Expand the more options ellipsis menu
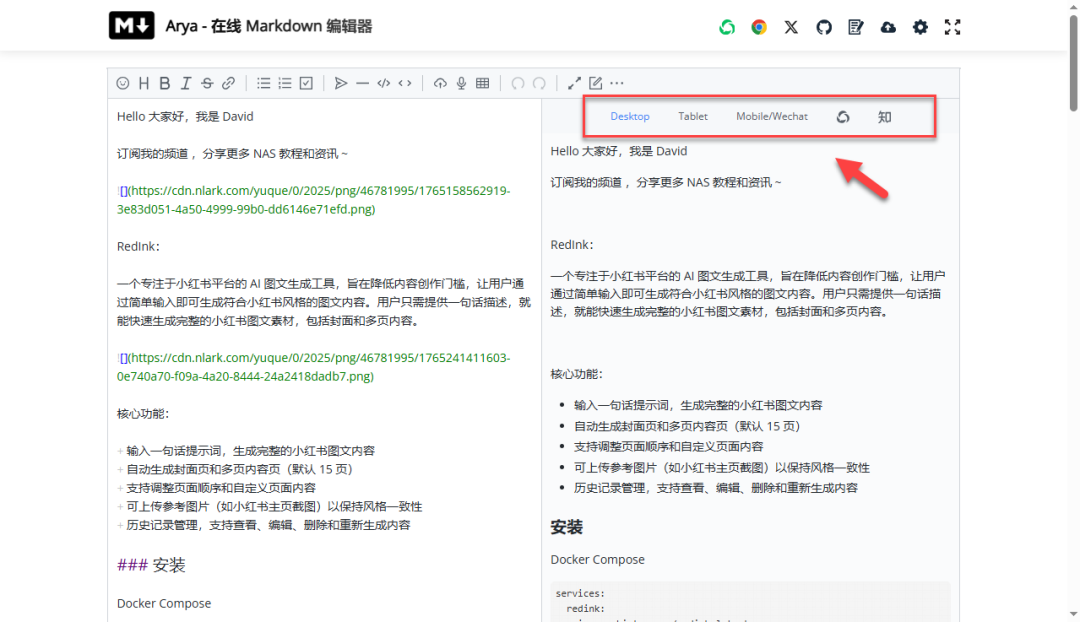1080x622 pixels. 617,83
